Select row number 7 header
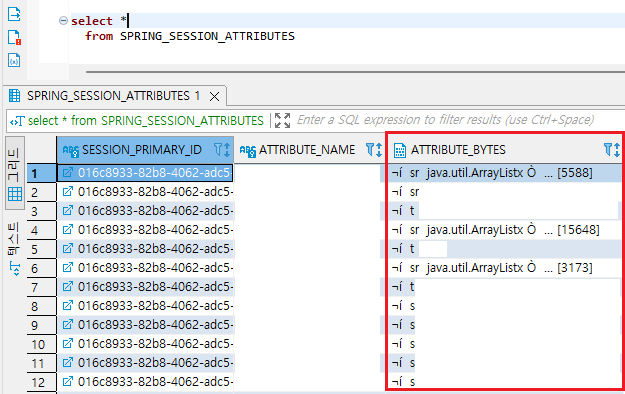The image size is (625, 394). [x=41, y=287]
